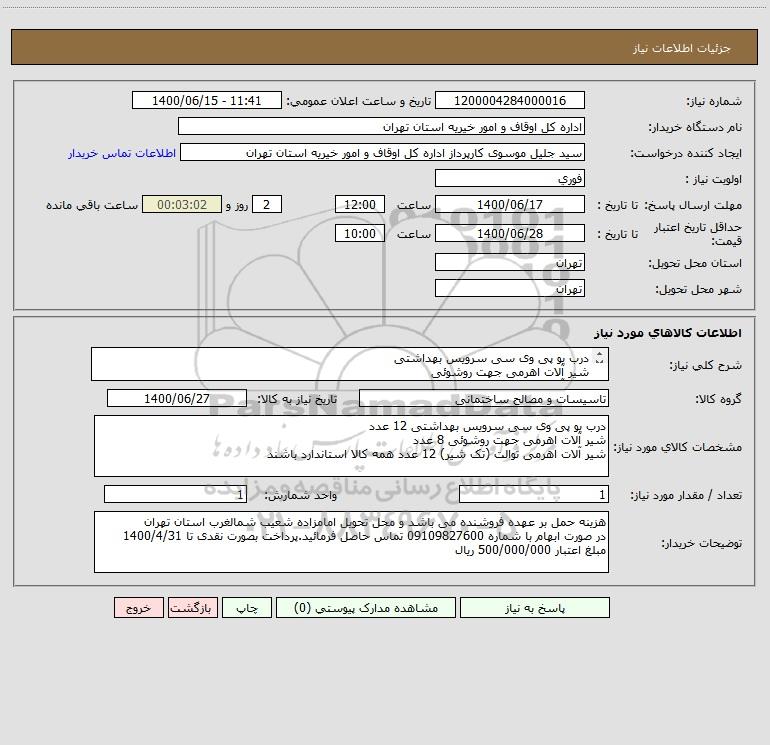Click the مهلت ارسال پاسخ label

click(x=693, y=205)
